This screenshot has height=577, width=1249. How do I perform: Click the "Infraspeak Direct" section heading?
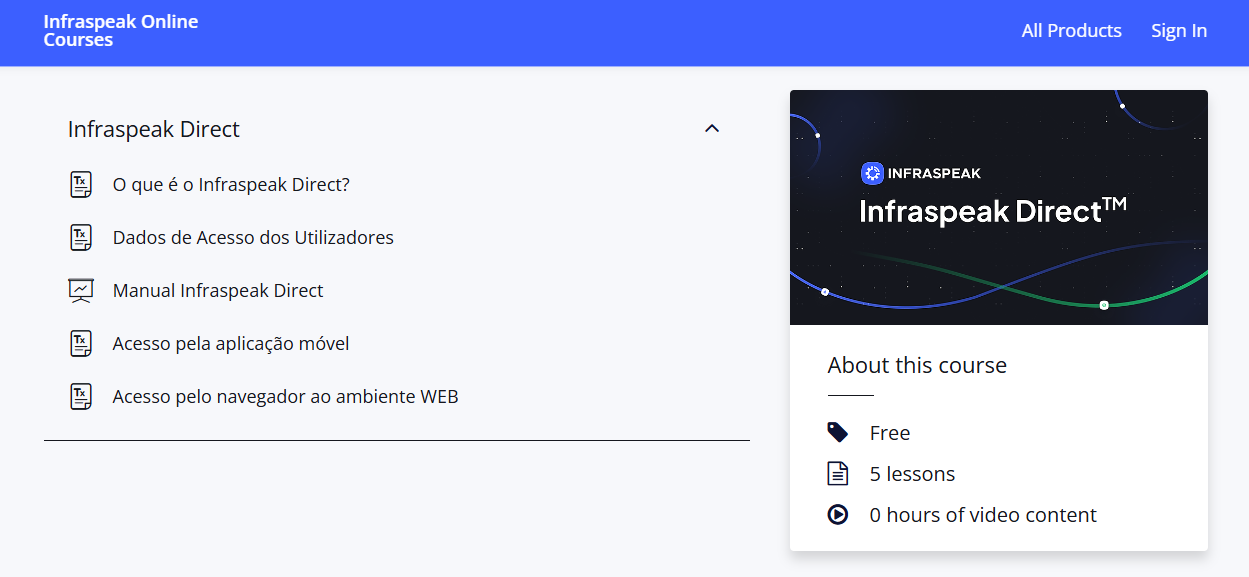(154, 129)
